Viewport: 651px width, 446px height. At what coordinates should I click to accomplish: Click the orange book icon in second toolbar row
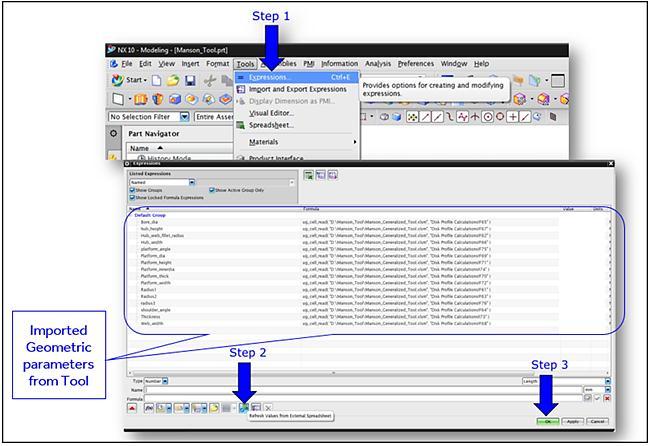(x=140, y=99)
